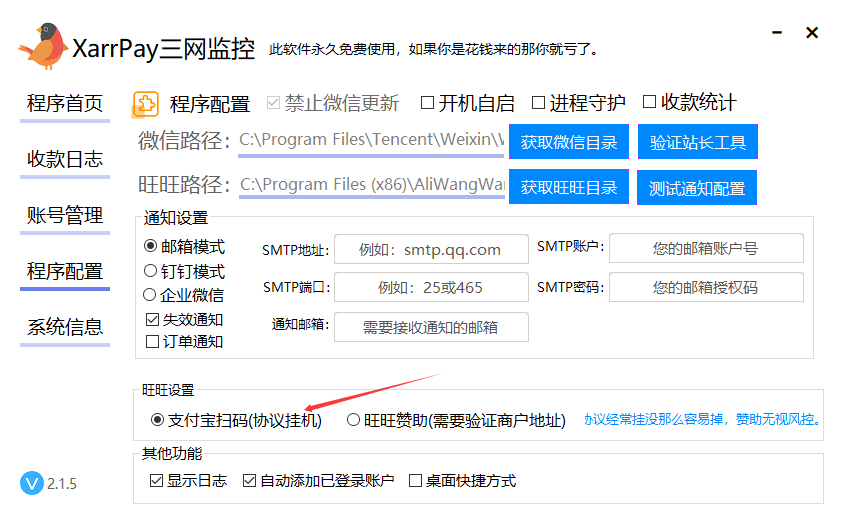Screen dimensions: 850x510
Task: Click 获取旺旺目录 button
Action: [x=569, y=187]
